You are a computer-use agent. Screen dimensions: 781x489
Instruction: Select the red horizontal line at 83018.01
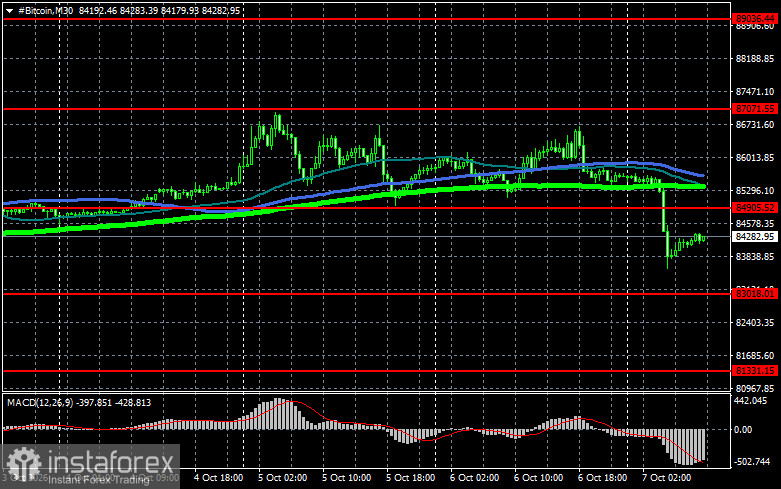[x=367, y=294]
